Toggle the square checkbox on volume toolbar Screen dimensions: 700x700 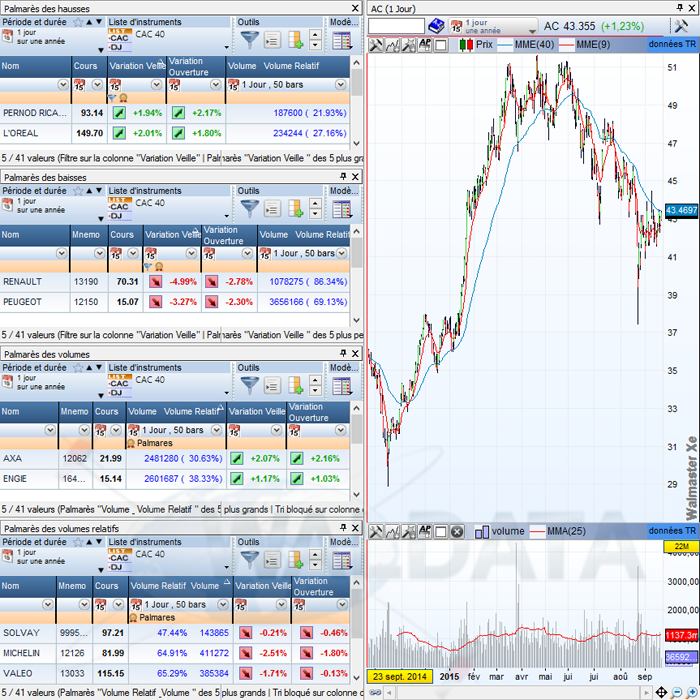pos(441,531)
